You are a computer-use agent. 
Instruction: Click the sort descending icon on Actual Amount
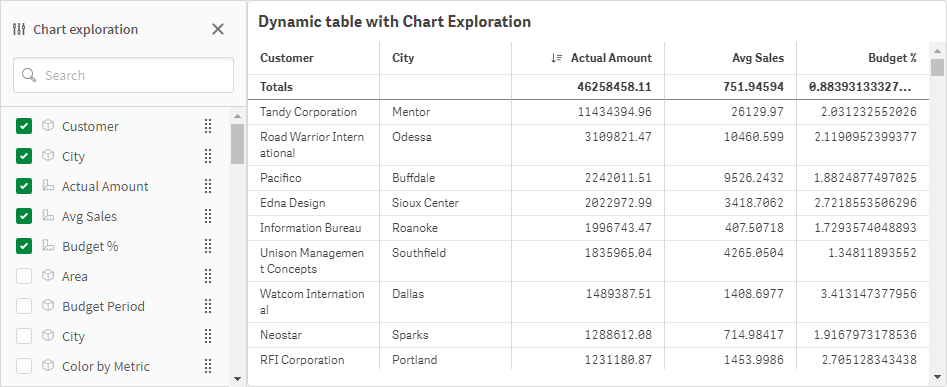point(556,58)
